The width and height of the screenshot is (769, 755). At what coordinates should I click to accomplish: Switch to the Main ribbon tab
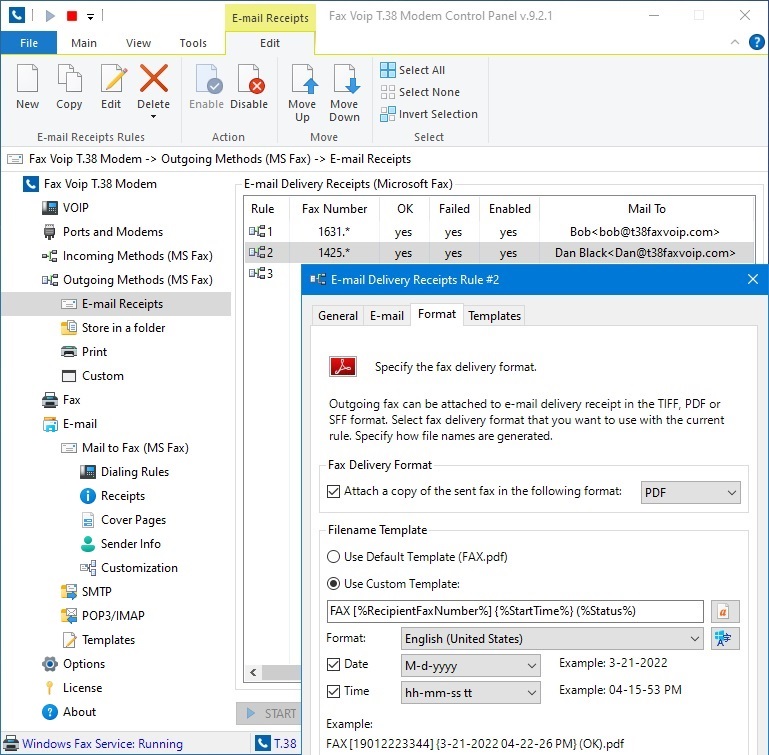coord(84,43)
